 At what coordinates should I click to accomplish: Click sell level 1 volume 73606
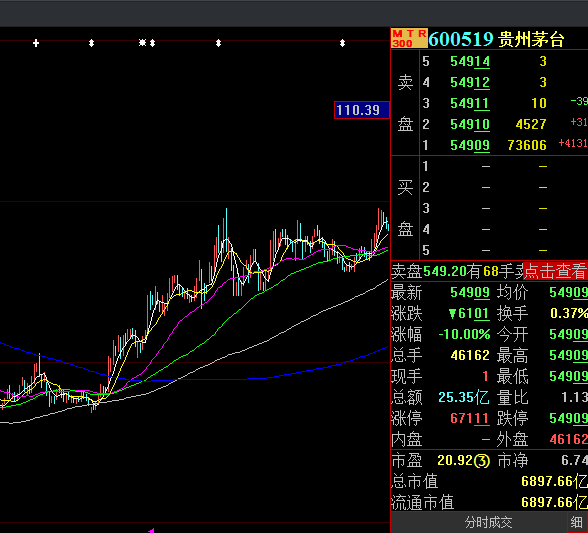click(527, 145)
